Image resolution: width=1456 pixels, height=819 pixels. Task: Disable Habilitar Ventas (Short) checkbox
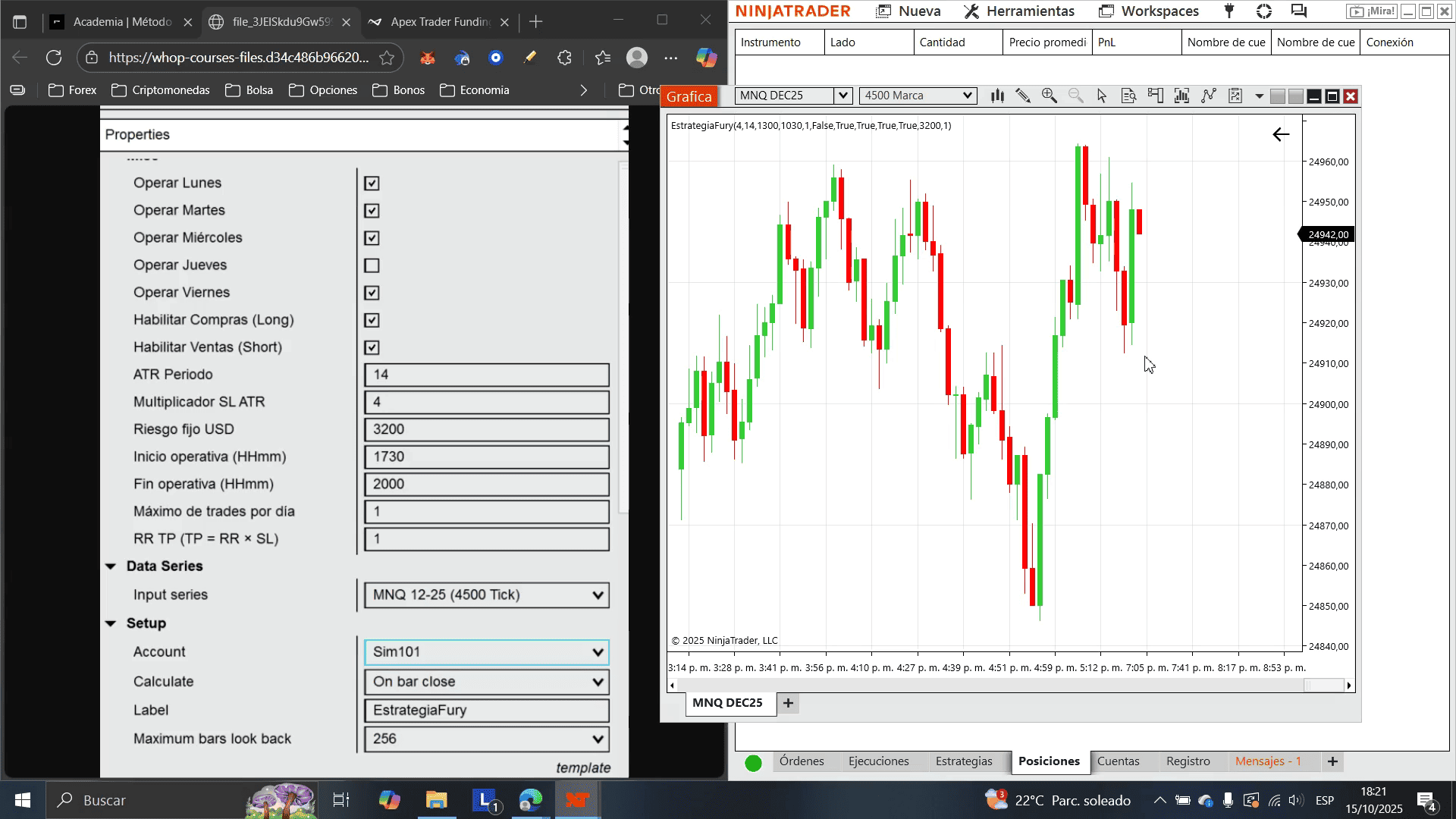click(x=372, y=347)
